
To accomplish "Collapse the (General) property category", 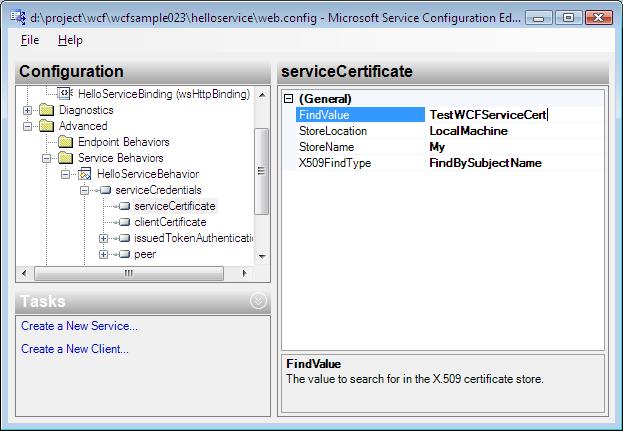I will click(x=289, y=99).
